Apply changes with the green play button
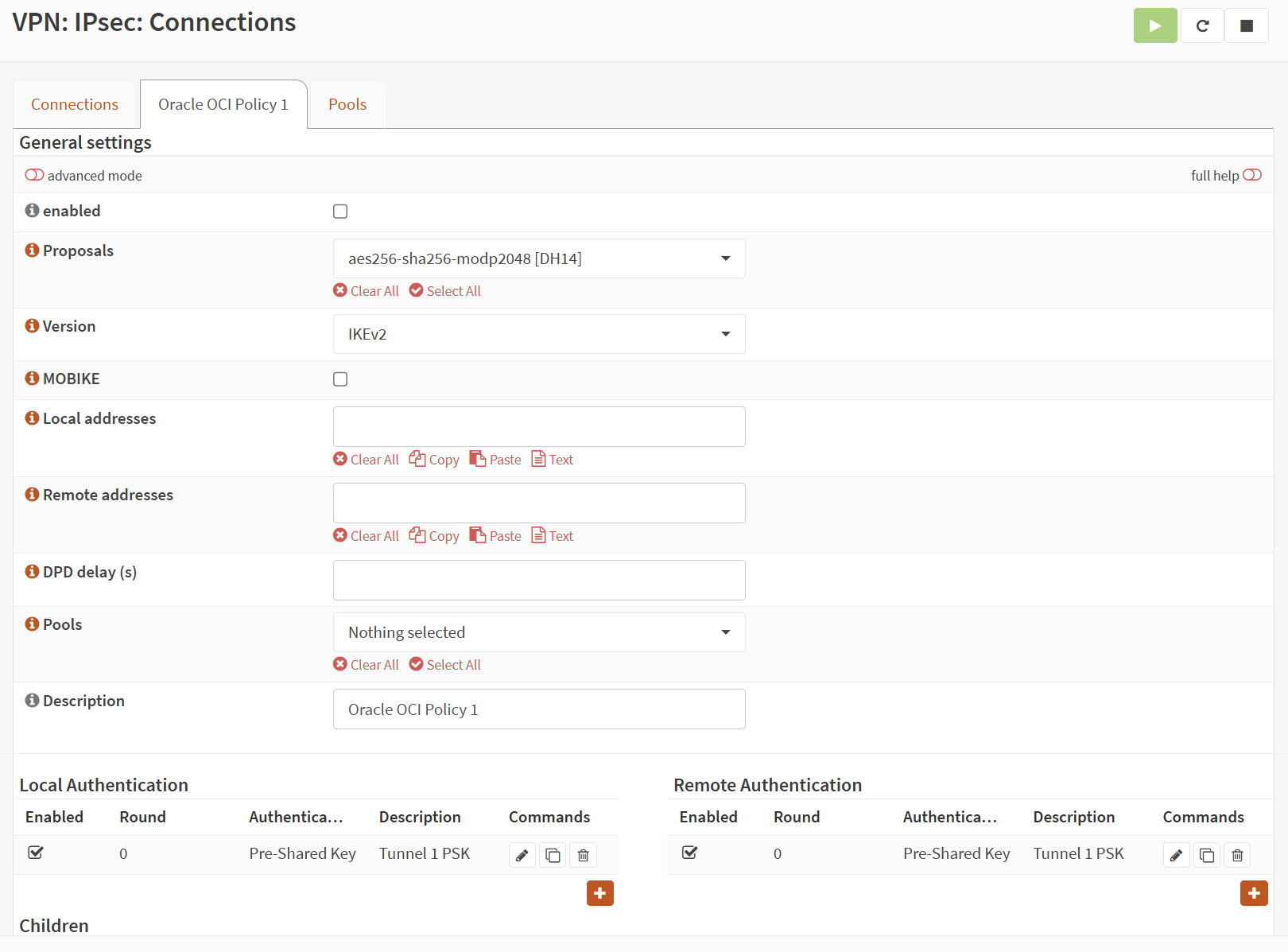 [1155, 25]
